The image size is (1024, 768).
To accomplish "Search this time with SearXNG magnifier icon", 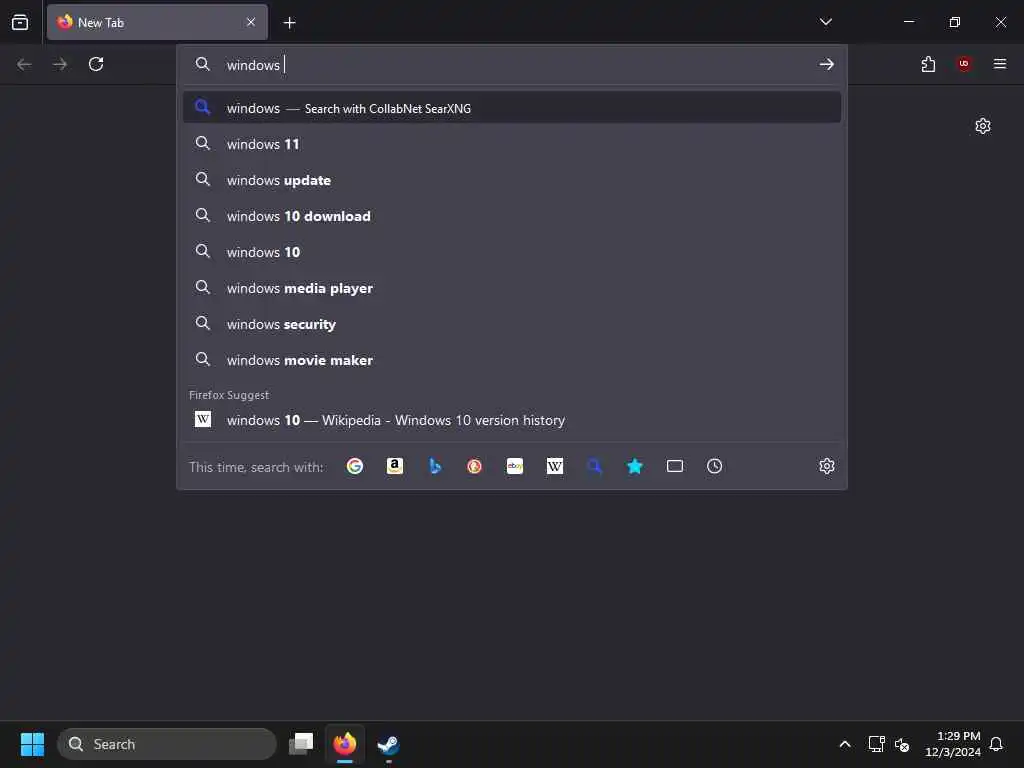I will point(594,466).
